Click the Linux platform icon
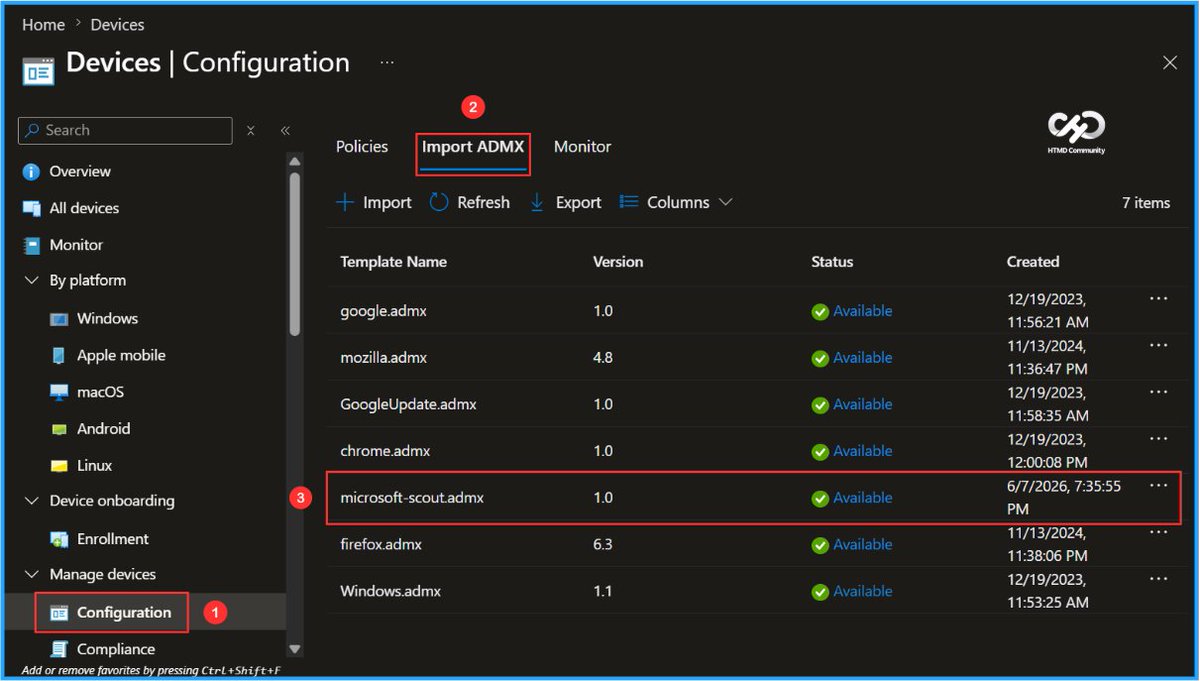 pyautogui.click(x=59, y=466)
